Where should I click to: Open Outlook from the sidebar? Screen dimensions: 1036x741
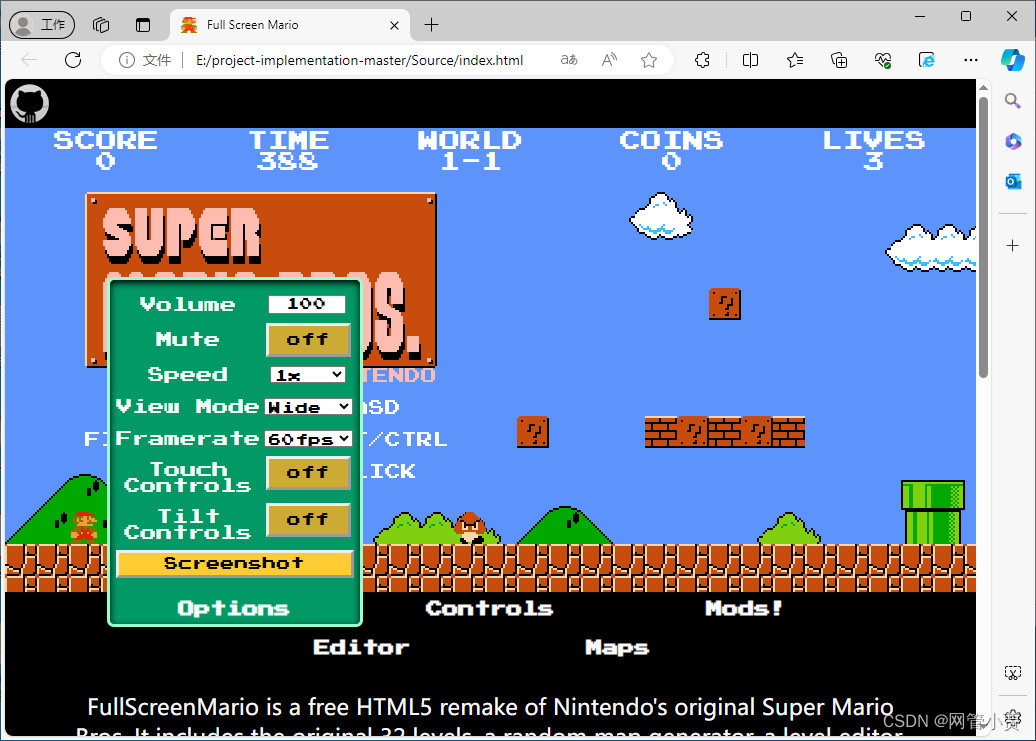coord(1013,181)
